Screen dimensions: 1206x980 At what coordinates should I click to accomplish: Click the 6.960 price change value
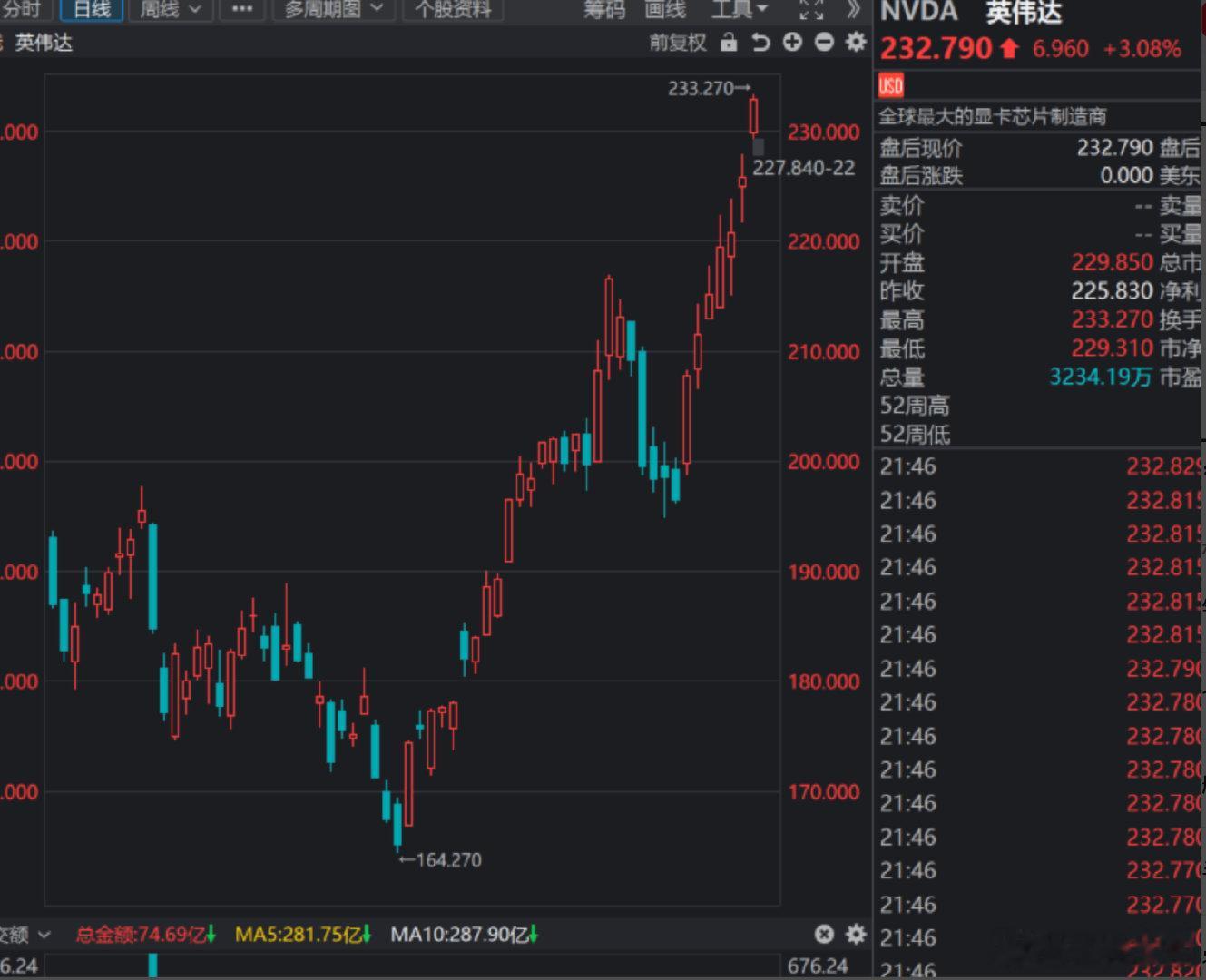[x=1060, y=49]
